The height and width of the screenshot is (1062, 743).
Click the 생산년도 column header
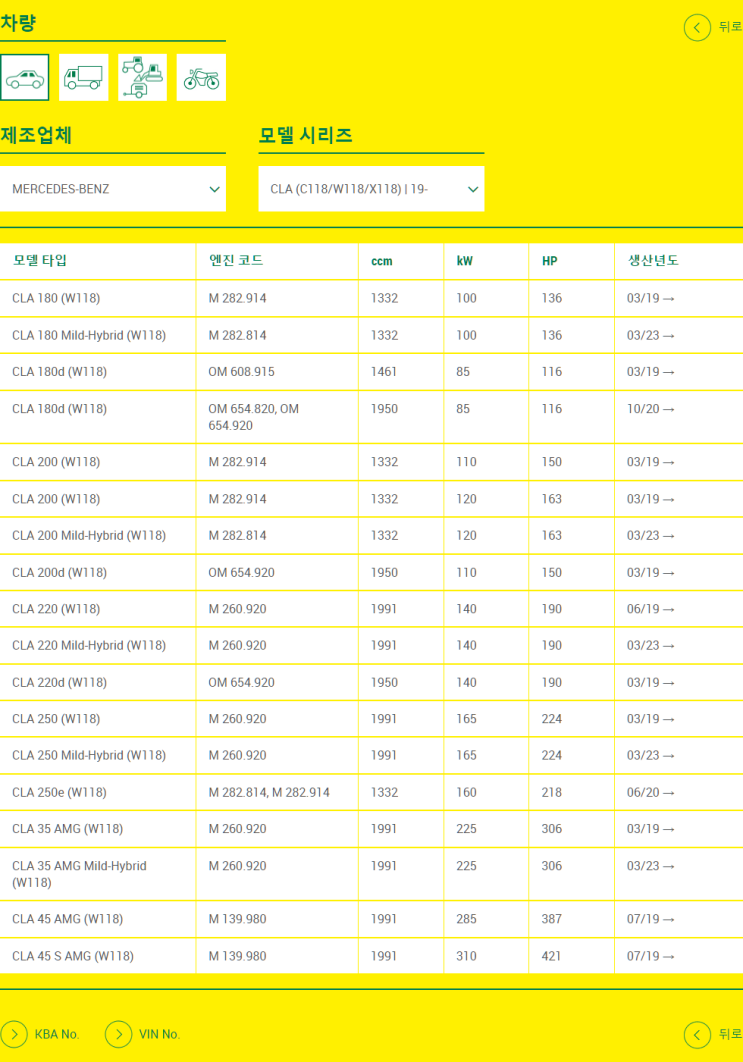coord(653,261)
